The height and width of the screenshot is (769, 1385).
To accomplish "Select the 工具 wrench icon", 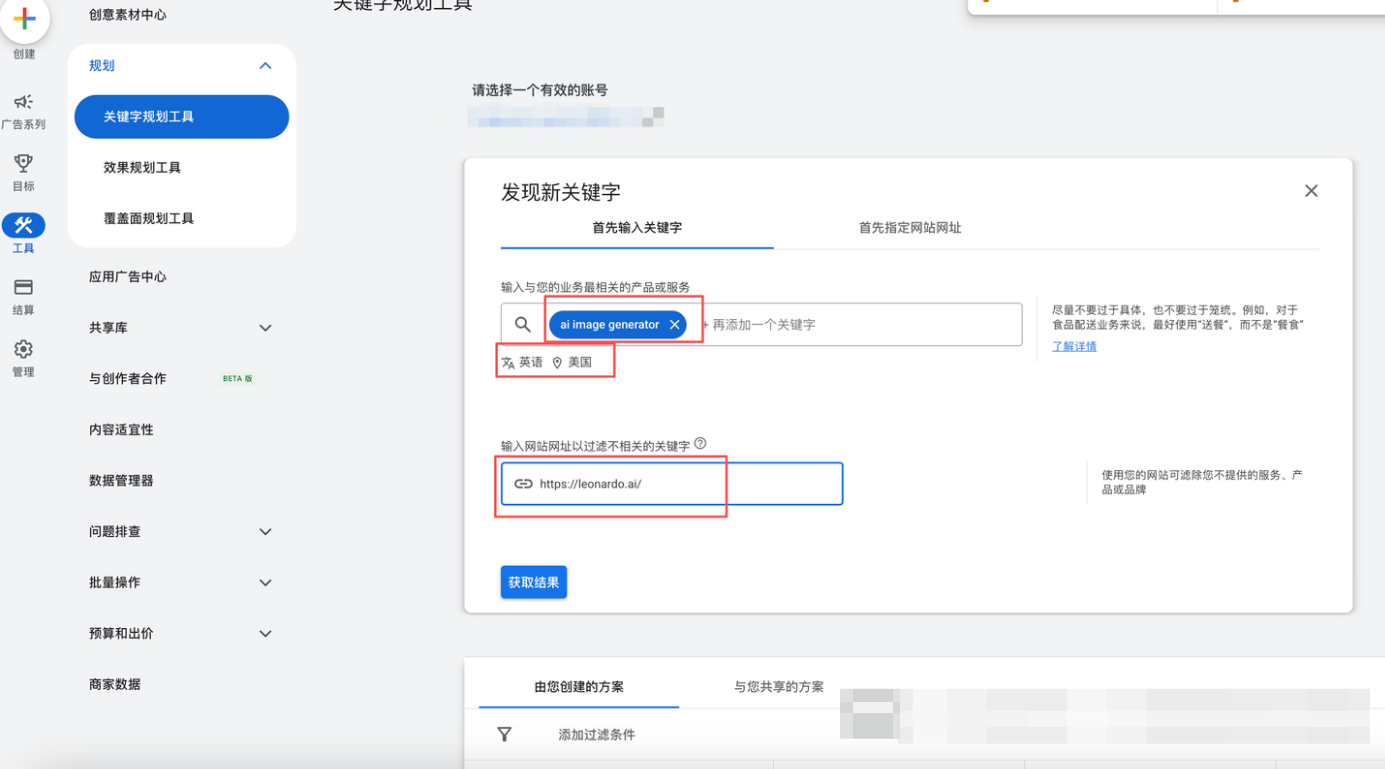I will pos(23,225).
